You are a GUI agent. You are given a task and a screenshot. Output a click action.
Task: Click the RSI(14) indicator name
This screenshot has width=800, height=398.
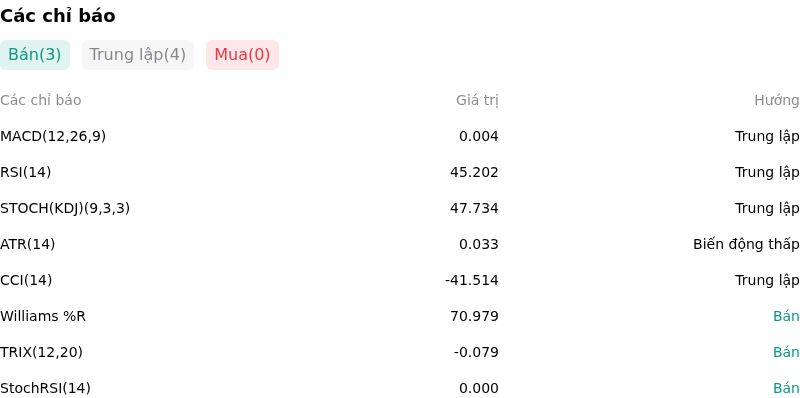(x=26, y=172)
